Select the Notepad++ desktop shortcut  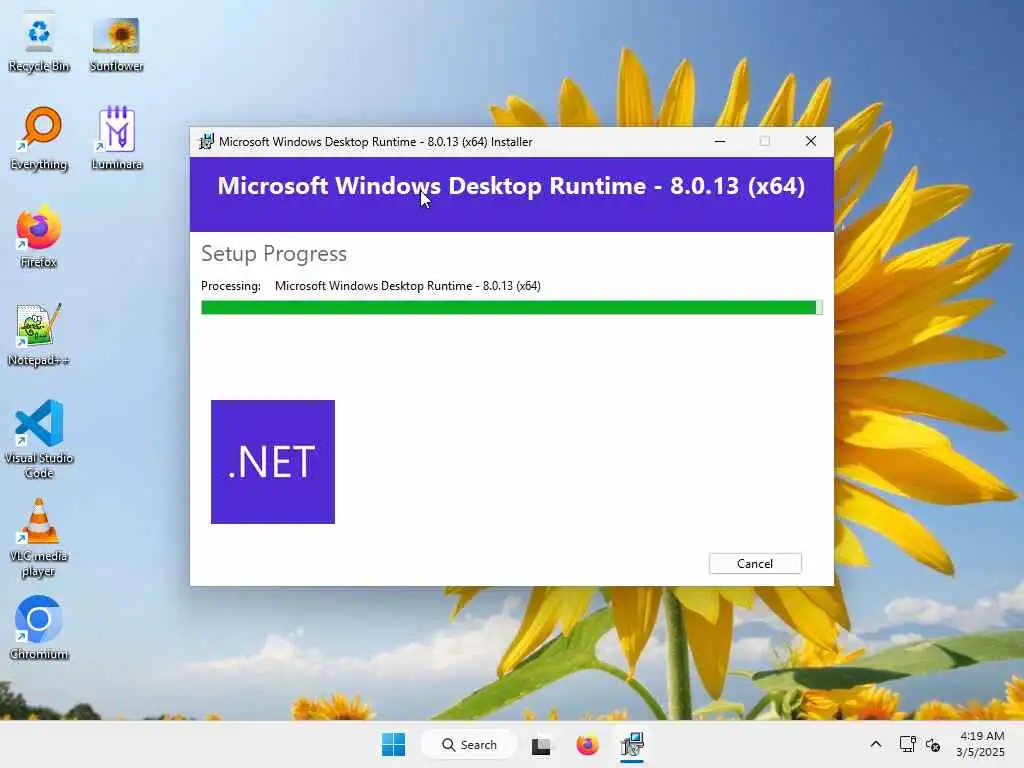[39, 335]
